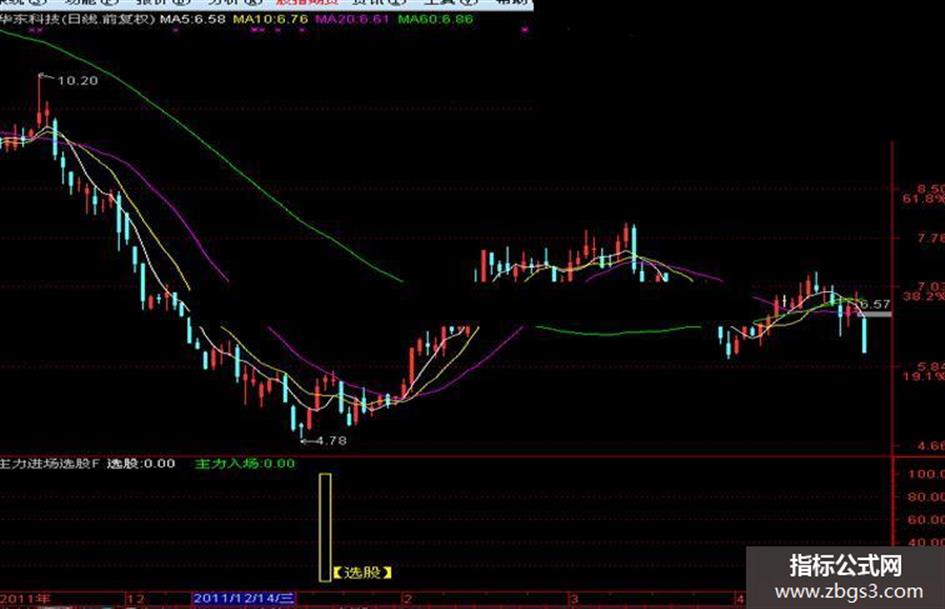The height and width of the screenshot is (609, 945).
Task: Click the 4.78 low price annotation
Action: pos(331,441)
